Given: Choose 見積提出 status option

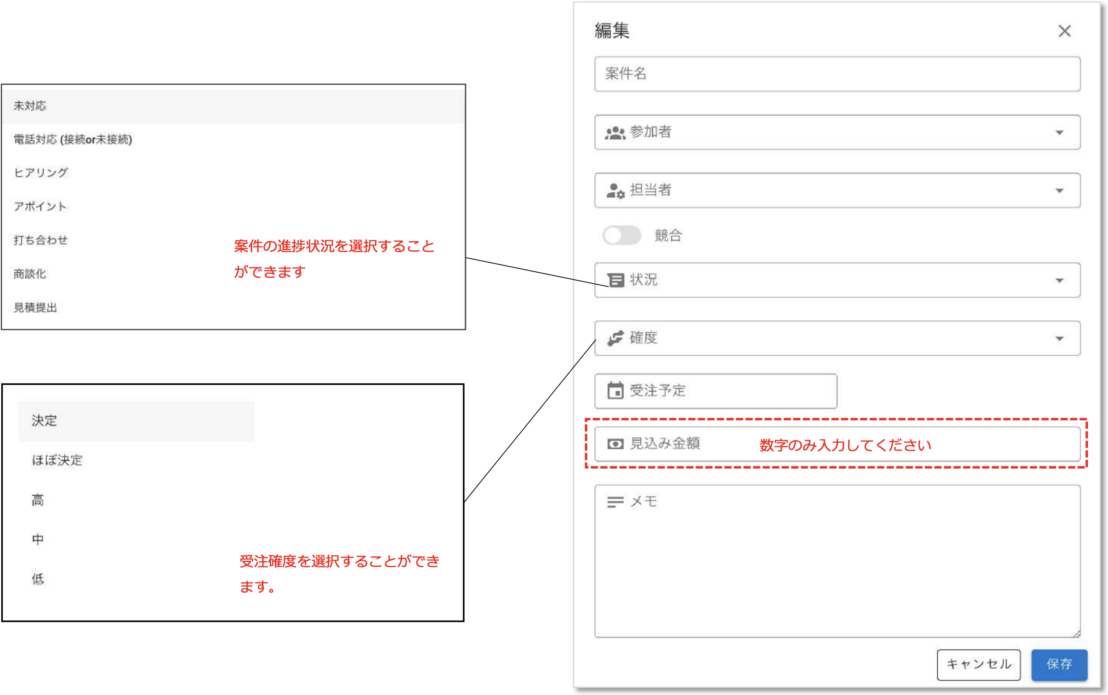Looking at the screenshot, I should (x=233, y=308).
